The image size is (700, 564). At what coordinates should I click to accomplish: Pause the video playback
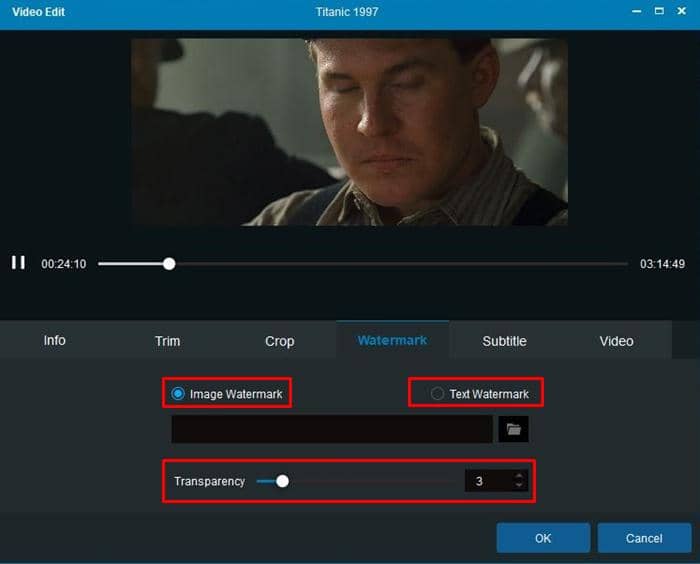click(18, 263)
